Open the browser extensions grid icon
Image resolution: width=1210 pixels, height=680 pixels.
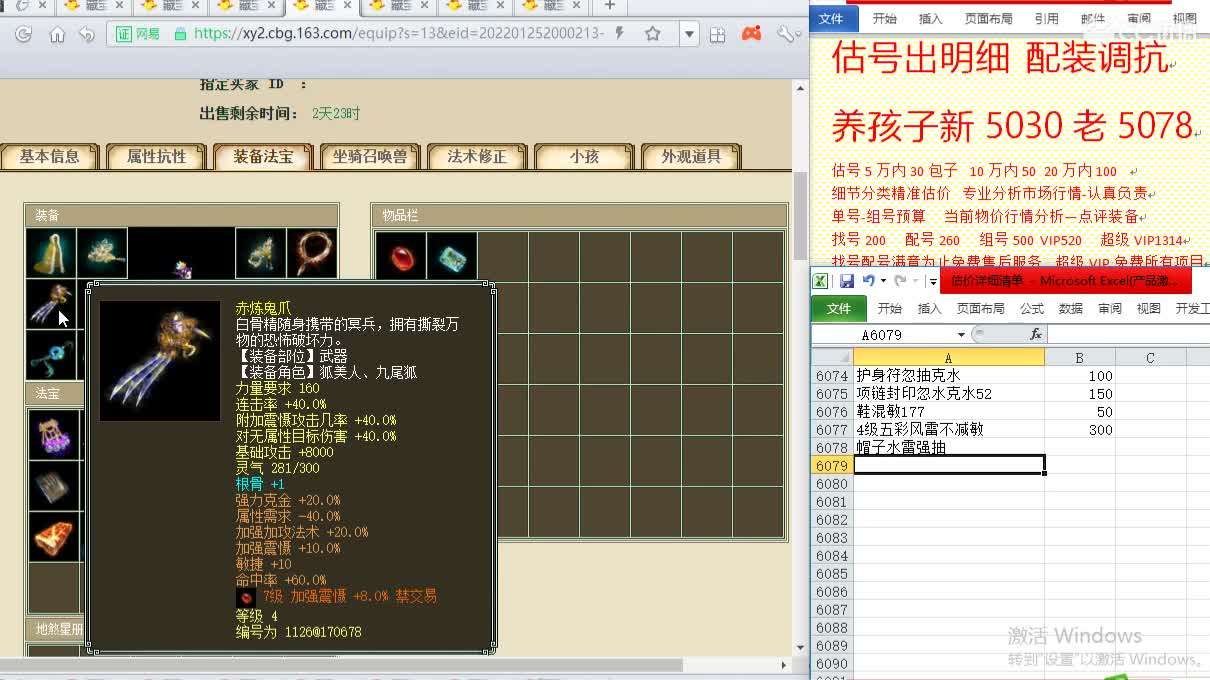717,34
